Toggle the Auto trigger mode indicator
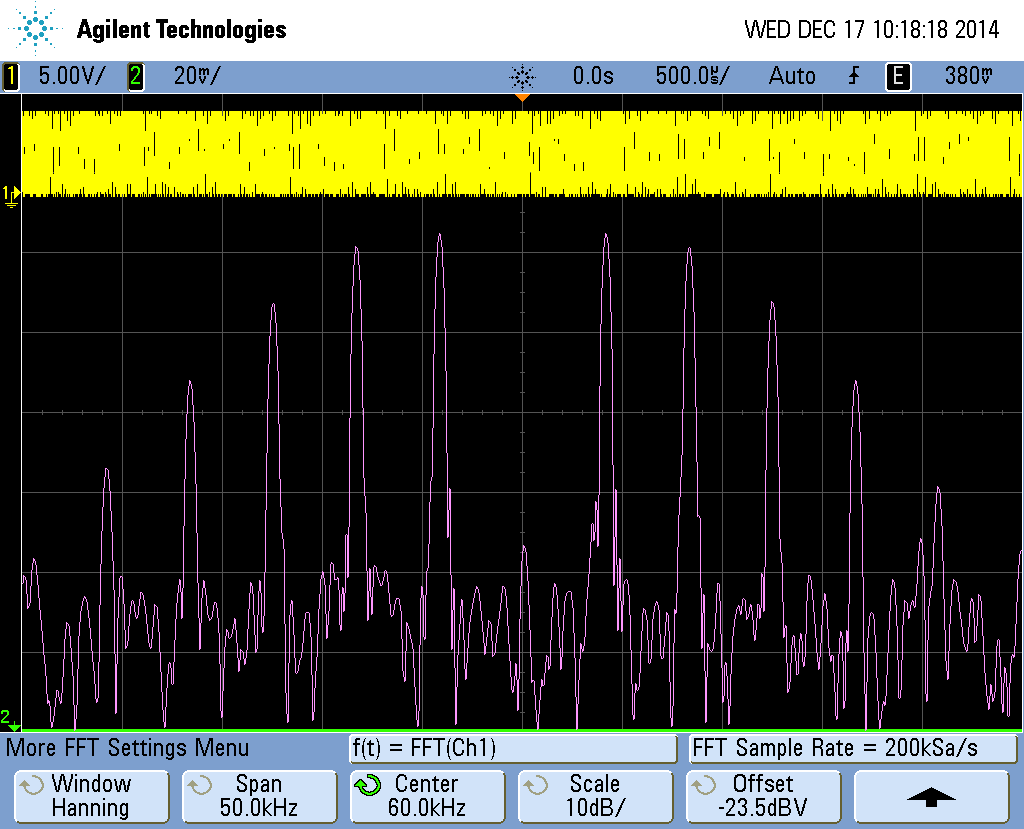This screenshot has height=829, width=1024. (791, 76)
